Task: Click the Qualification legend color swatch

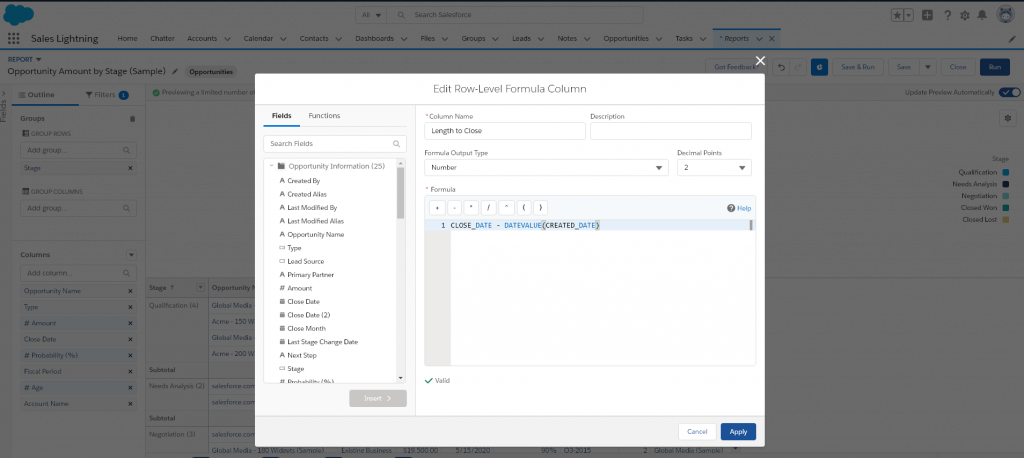Action: [x=1006, y=172]
